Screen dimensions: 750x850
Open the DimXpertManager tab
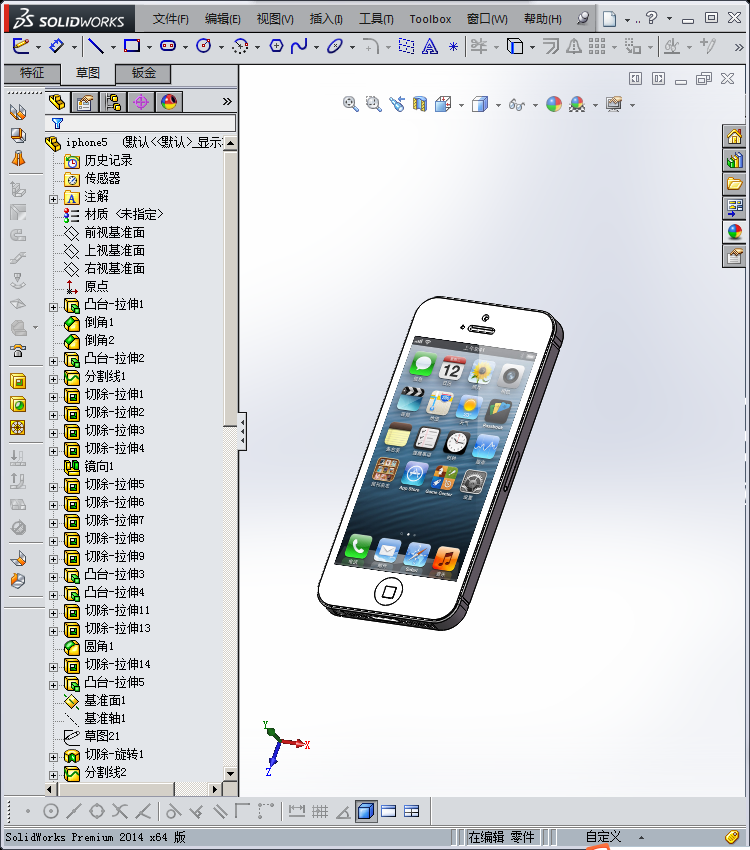click(x=141, y=102)
